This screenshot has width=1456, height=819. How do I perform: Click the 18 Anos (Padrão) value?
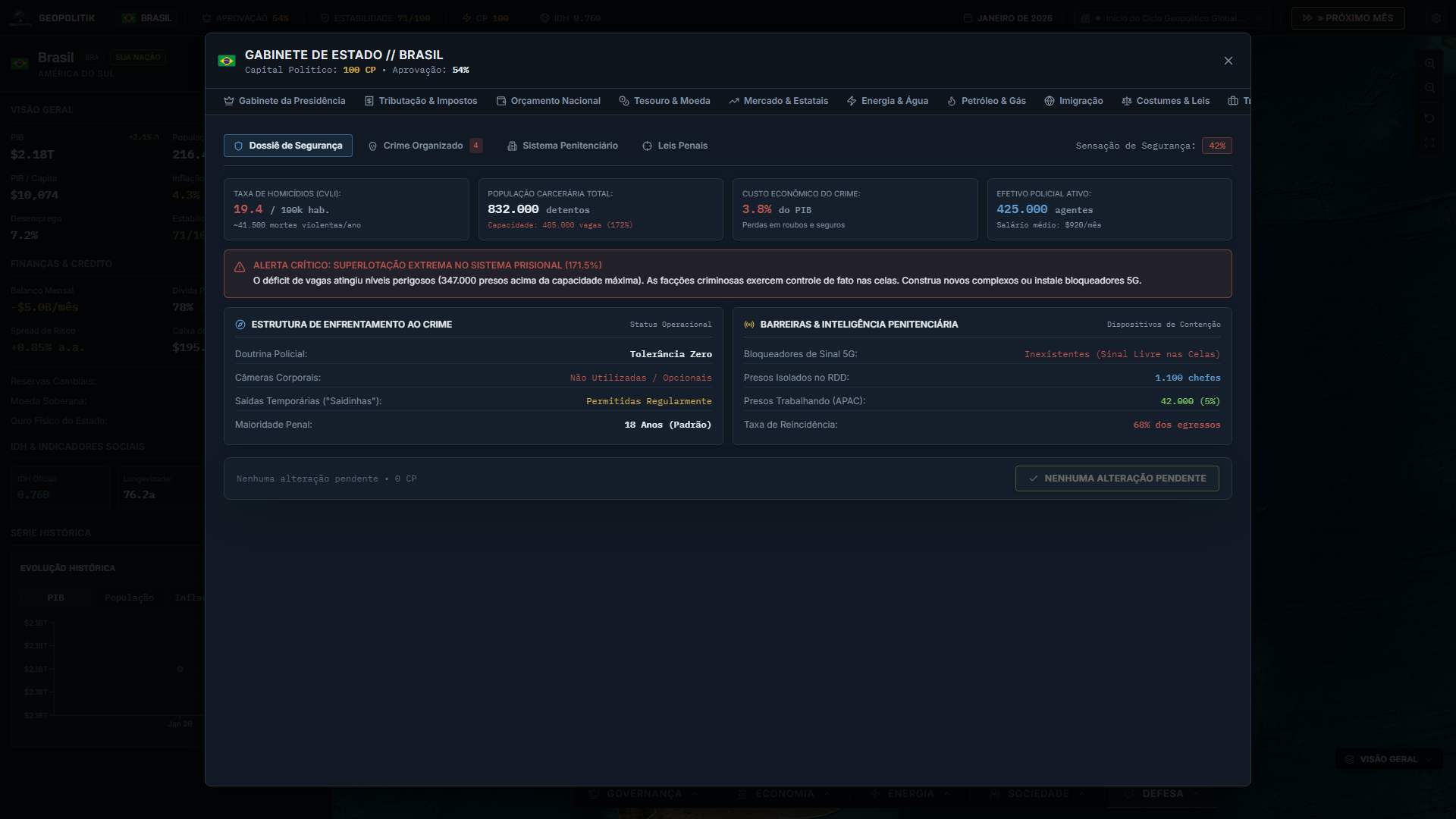click(668, 425)
